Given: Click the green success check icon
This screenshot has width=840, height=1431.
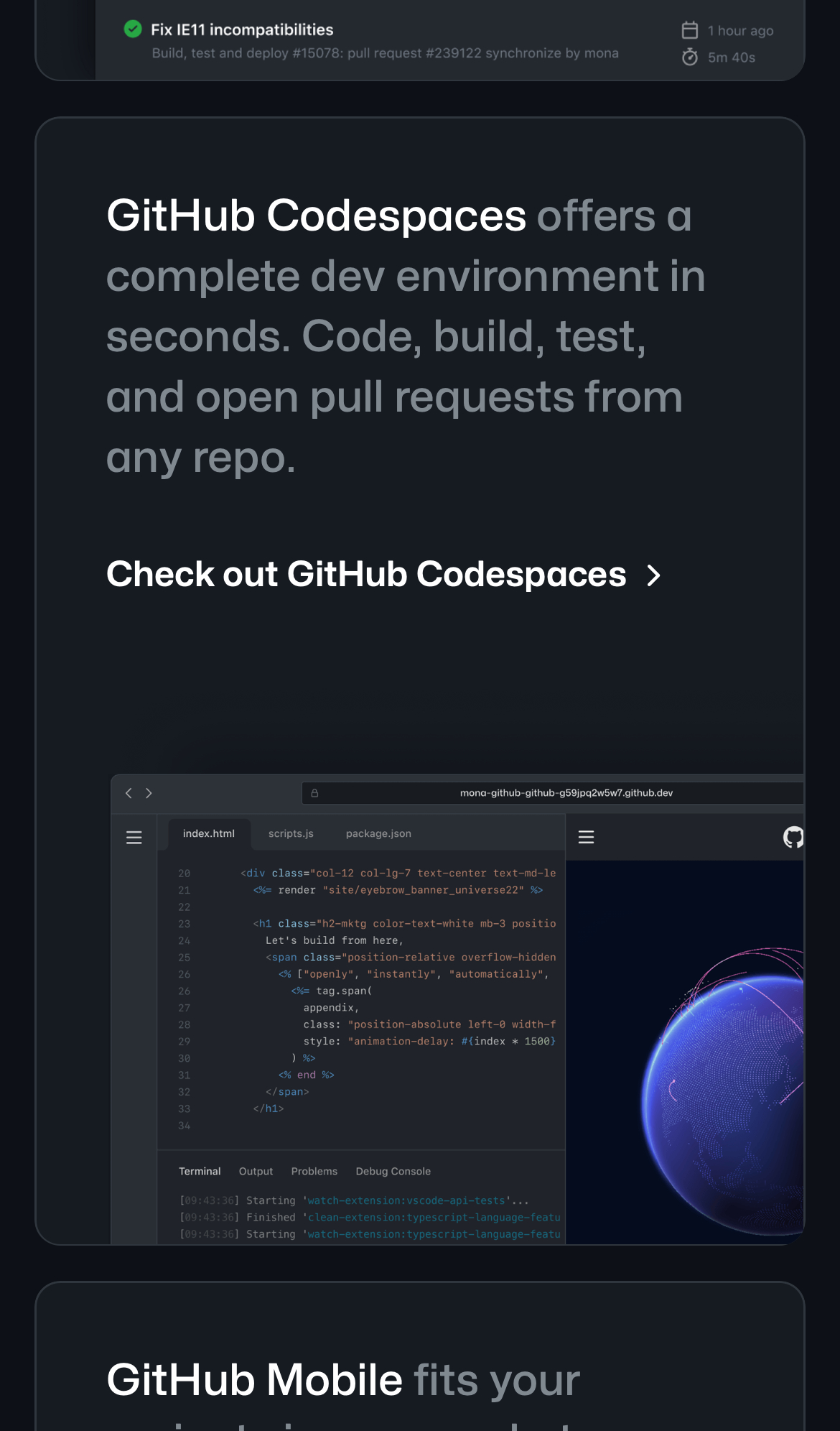Looking at the screenshot, I should 133,29.
